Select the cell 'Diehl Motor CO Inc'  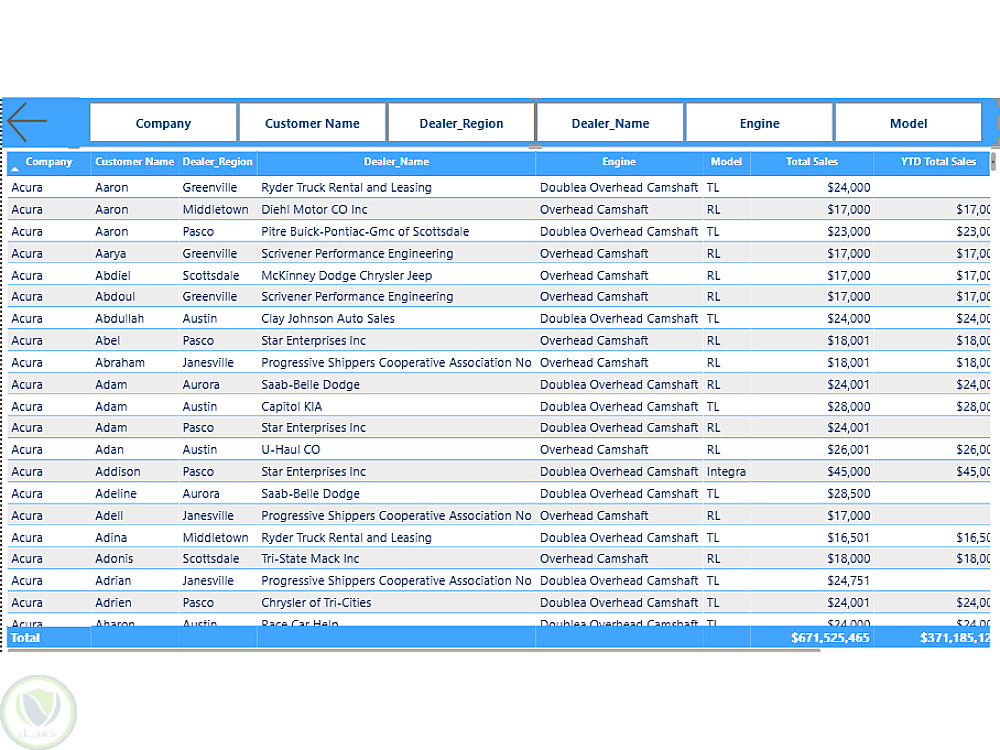click(314, 209)
